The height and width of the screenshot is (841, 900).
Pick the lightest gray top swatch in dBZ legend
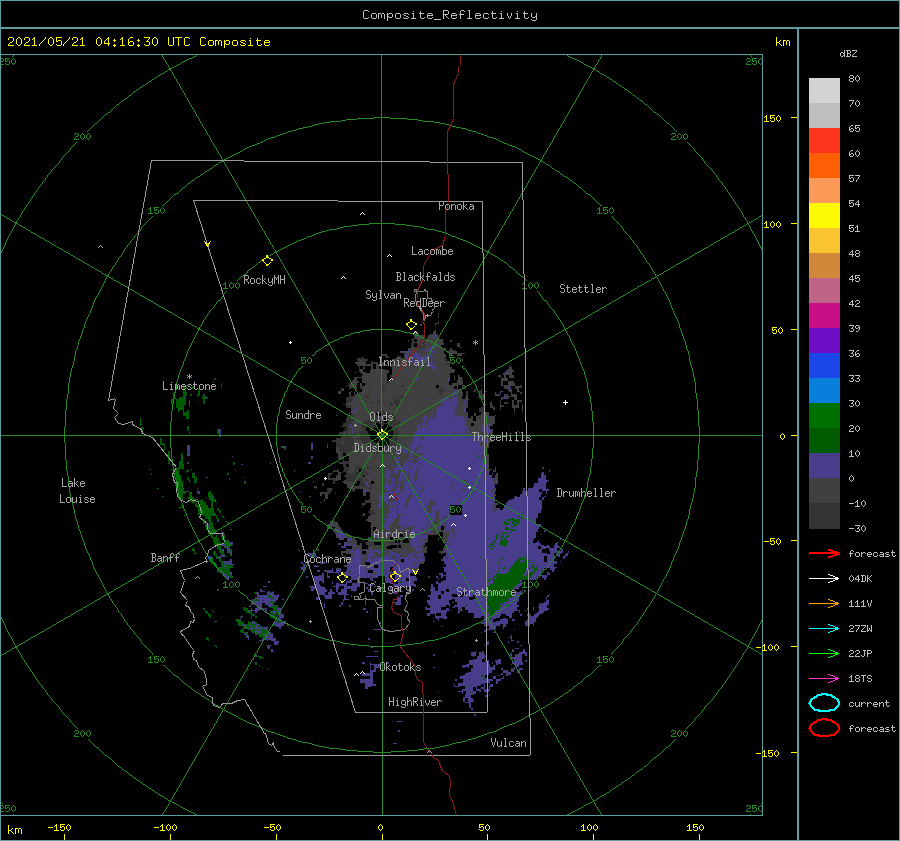tap(824, 91)
